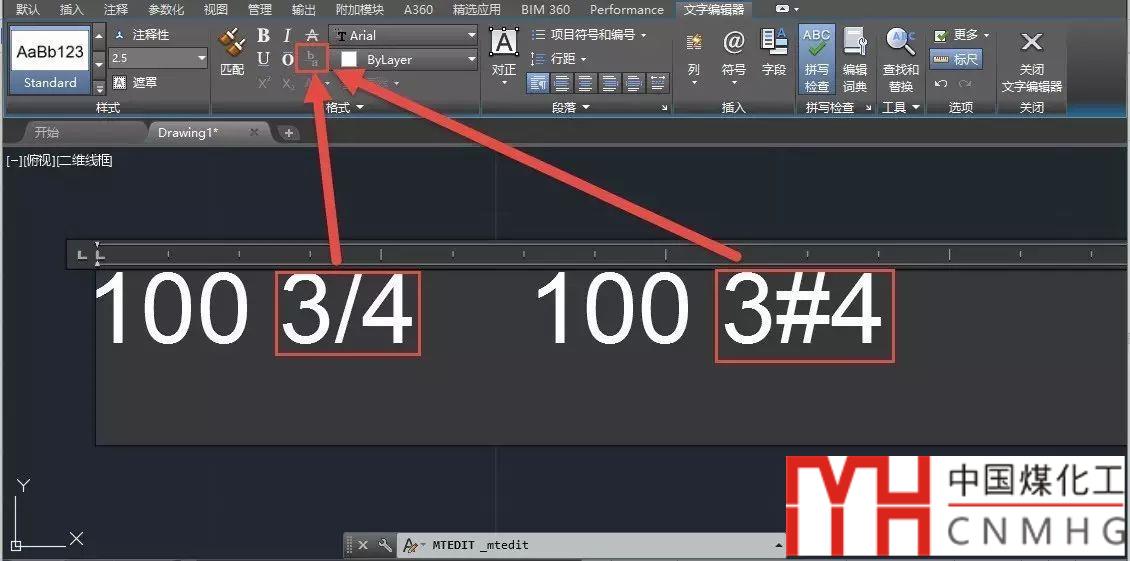Toggle the Ruler (标尺) button

click(956, 59)
